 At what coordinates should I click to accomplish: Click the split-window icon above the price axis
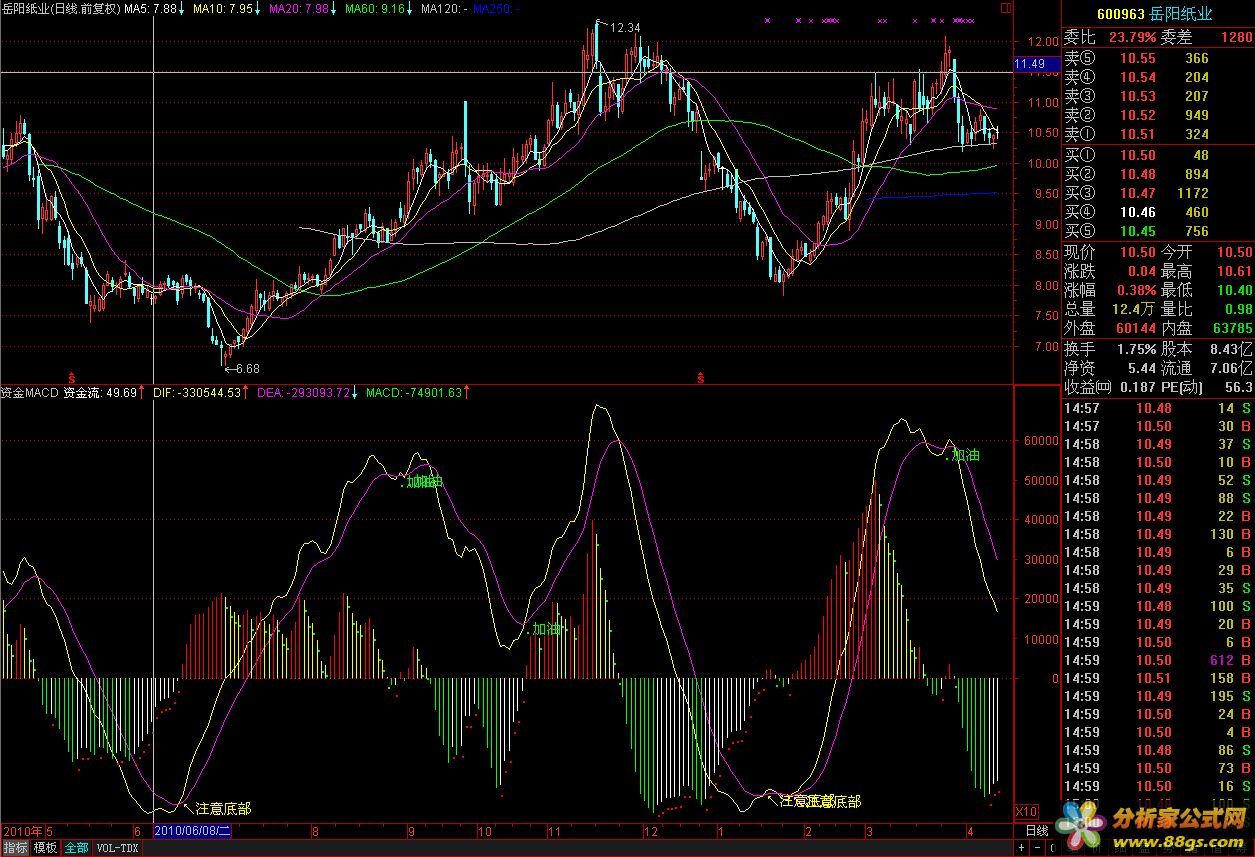click(x=1005, y=8)
